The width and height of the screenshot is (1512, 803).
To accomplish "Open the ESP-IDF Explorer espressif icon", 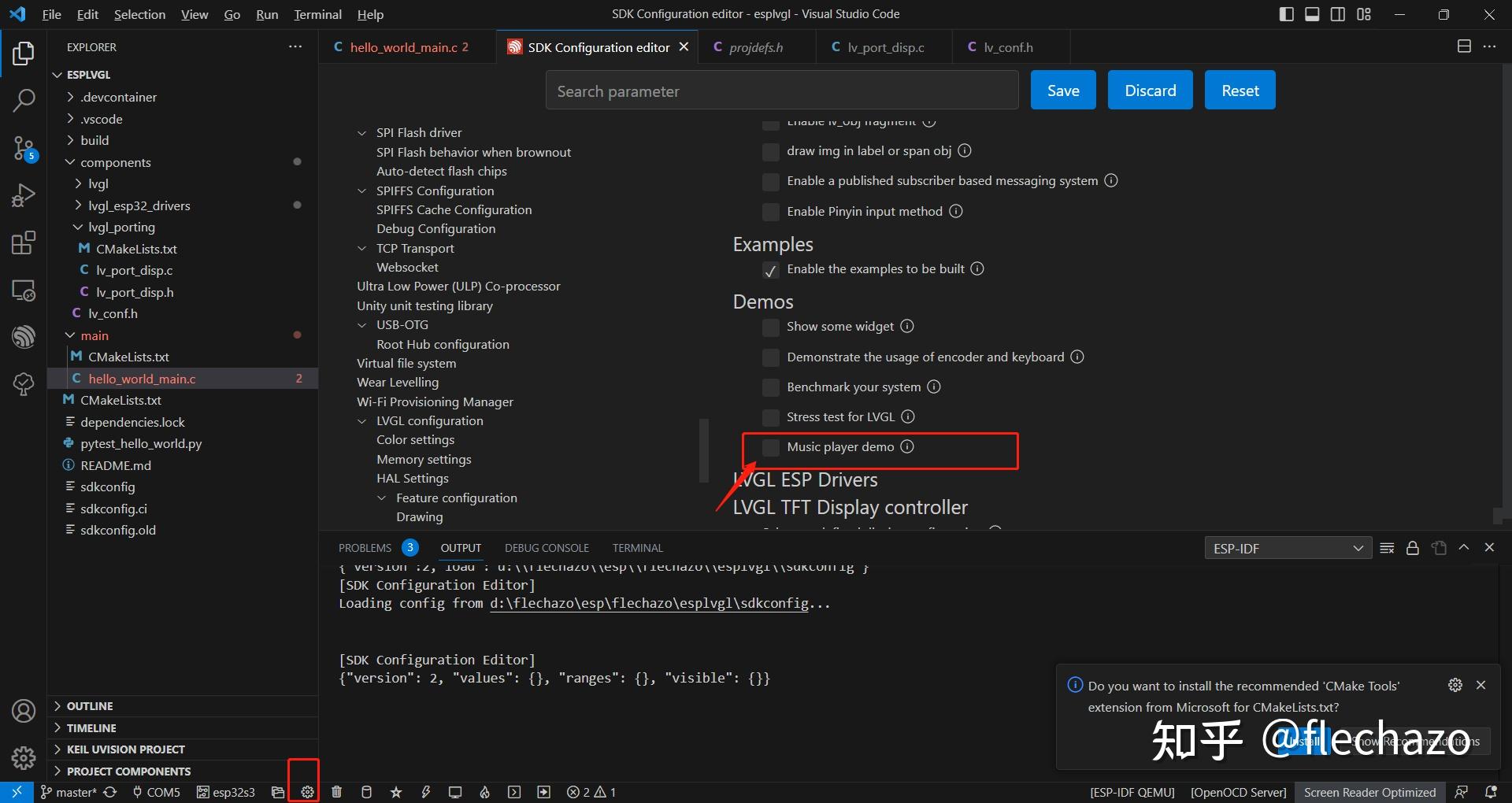I will click(x=24, y=337).
